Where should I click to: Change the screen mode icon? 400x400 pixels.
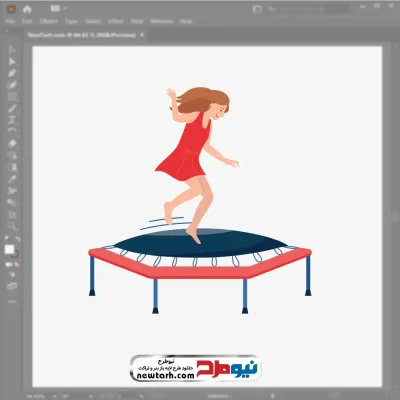click(x=12, y=286)
